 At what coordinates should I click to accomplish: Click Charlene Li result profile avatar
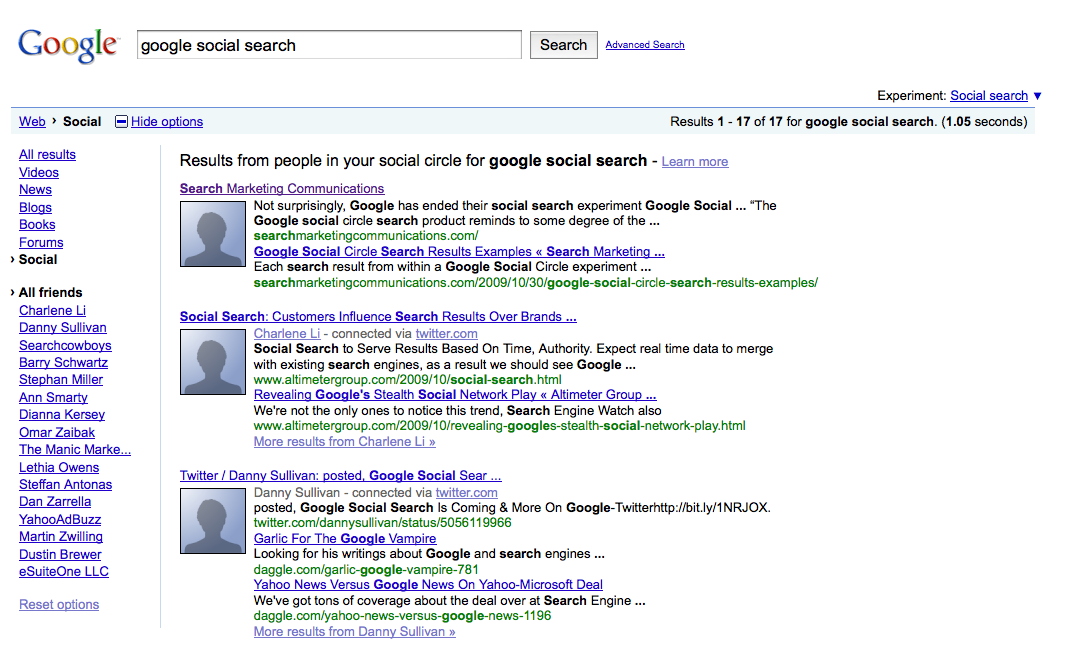(x=213, y=362)
